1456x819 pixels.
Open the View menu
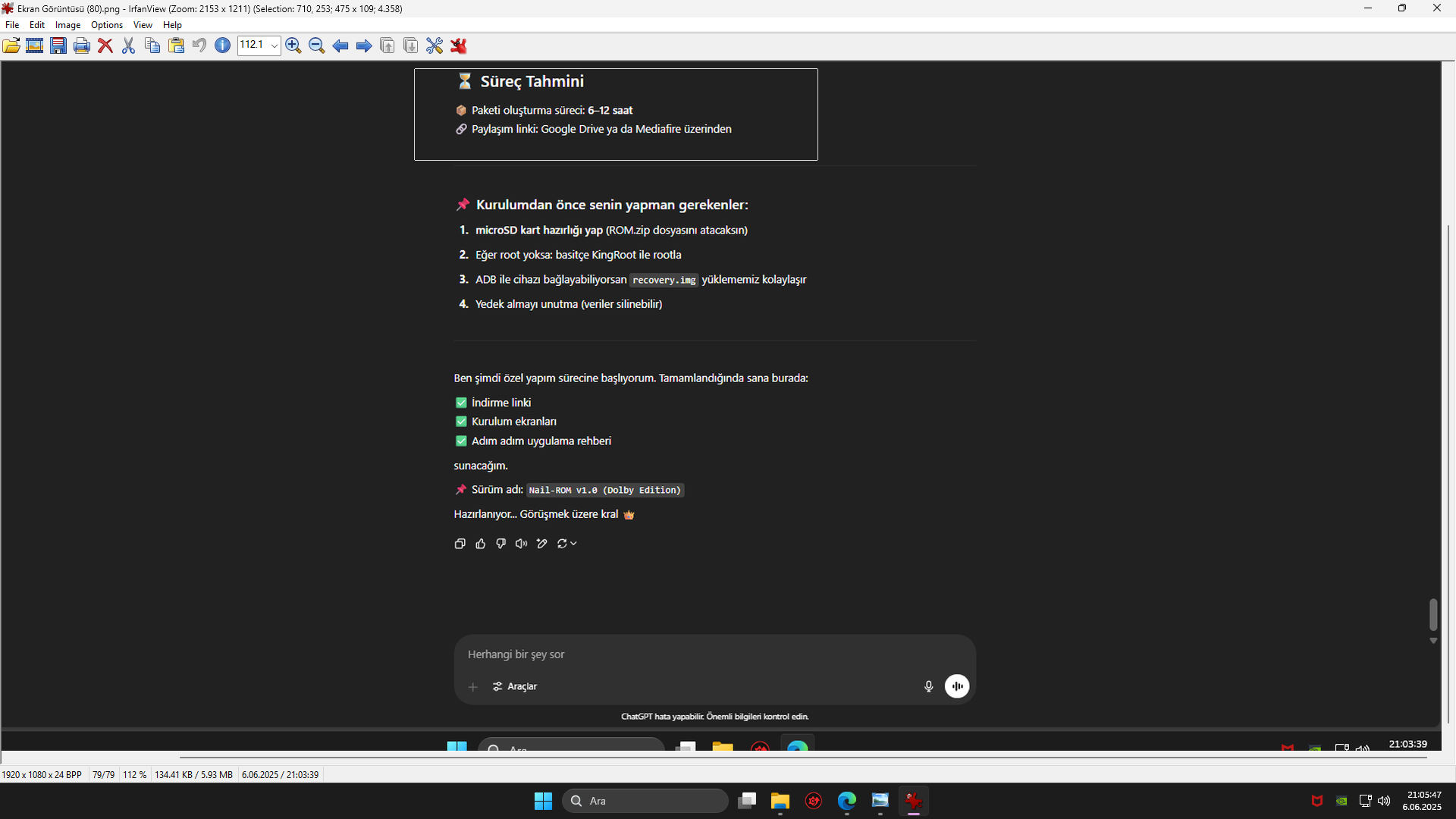143,25
